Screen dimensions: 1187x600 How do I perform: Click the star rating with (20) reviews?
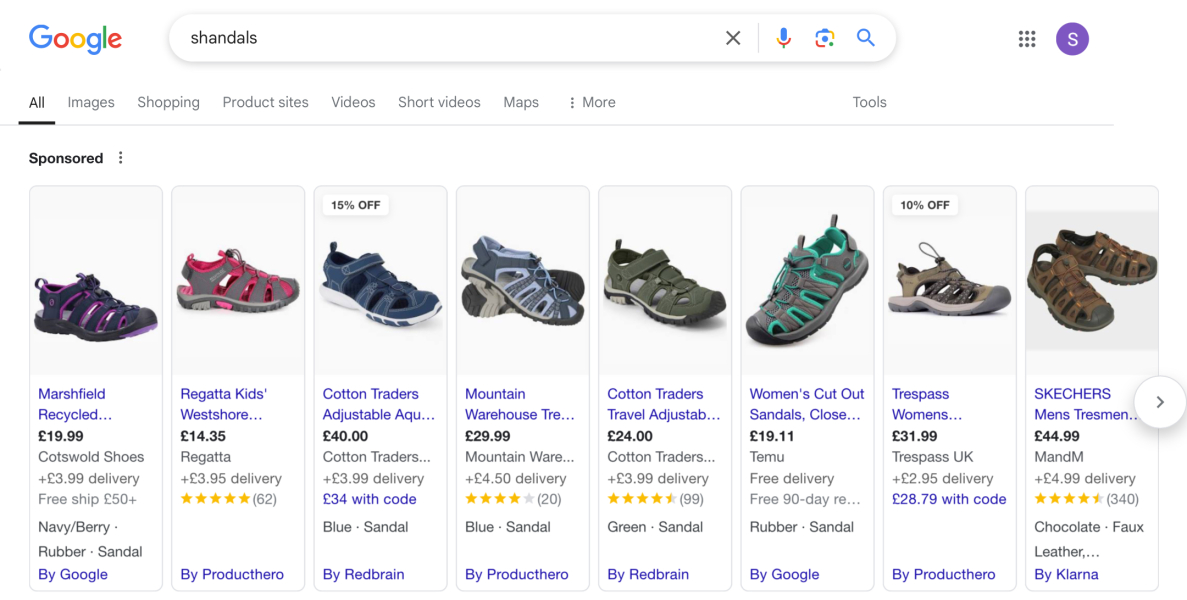coord(513,499)
